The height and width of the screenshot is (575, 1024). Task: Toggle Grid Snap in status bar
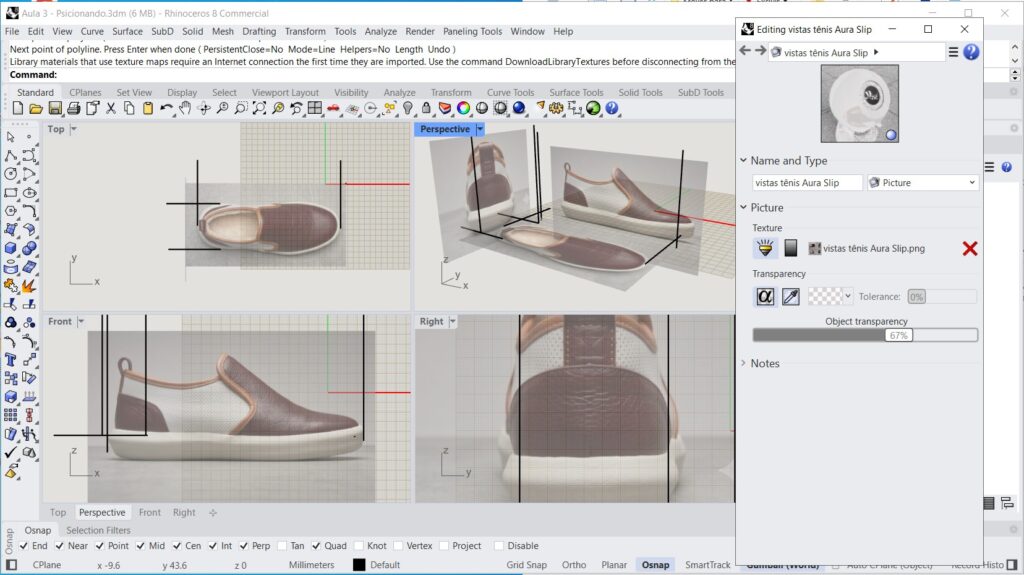click(x=526, y=565)
